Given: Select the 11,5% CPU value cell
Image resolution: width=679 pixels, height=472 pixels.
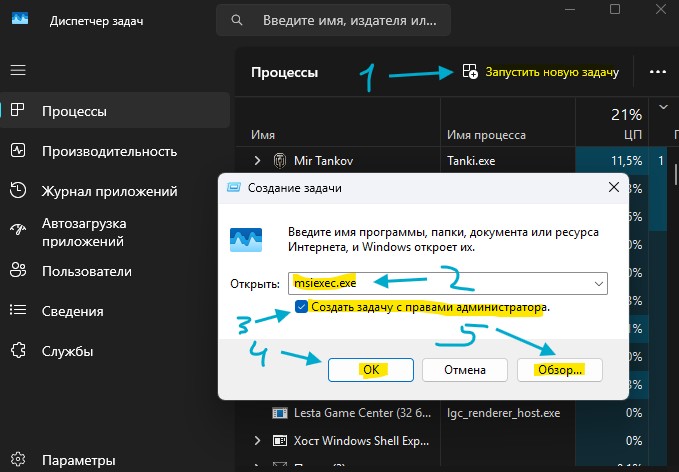Looking at the screenshot, I should coord(612,161).
